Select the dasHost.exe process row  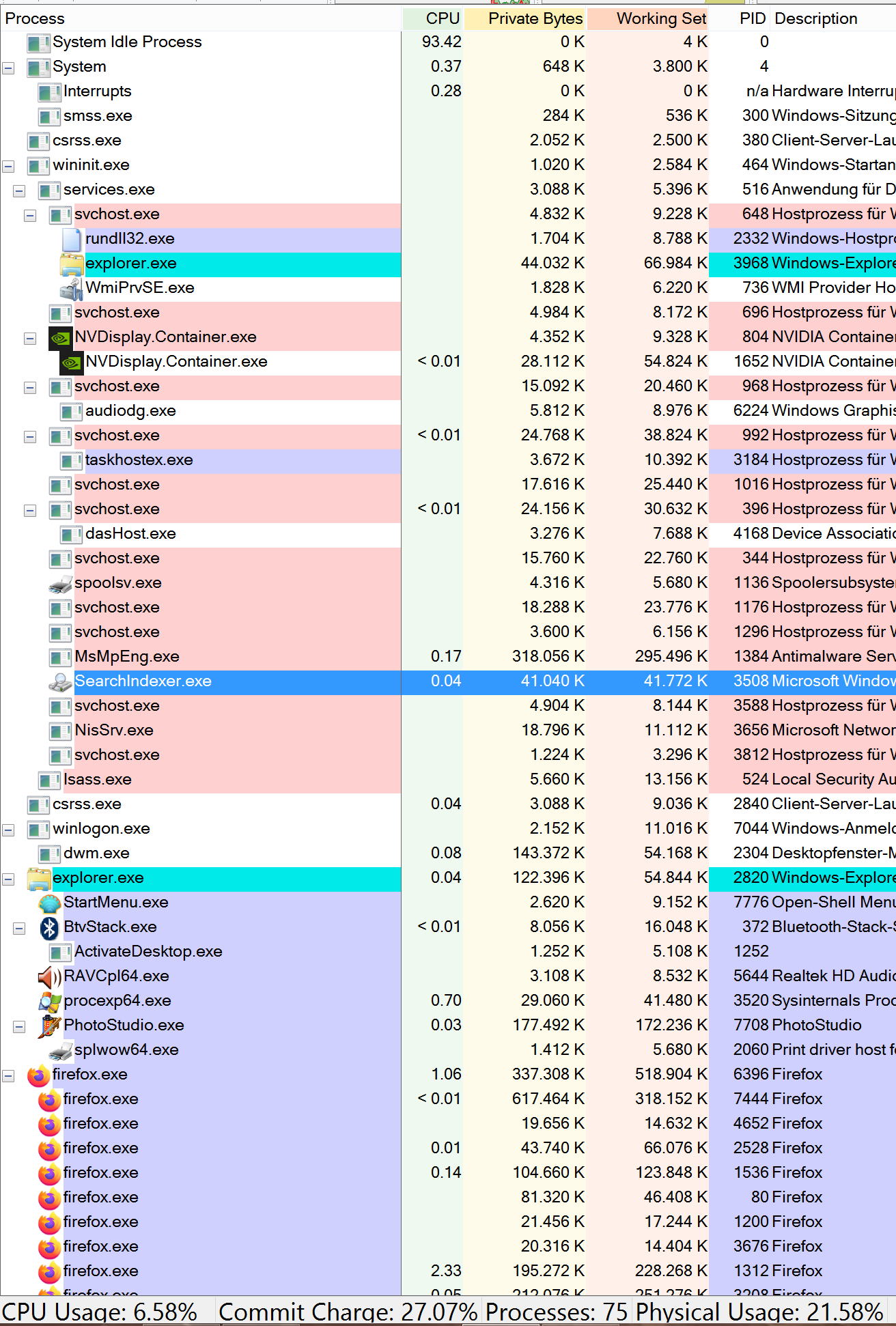point(448,534)
